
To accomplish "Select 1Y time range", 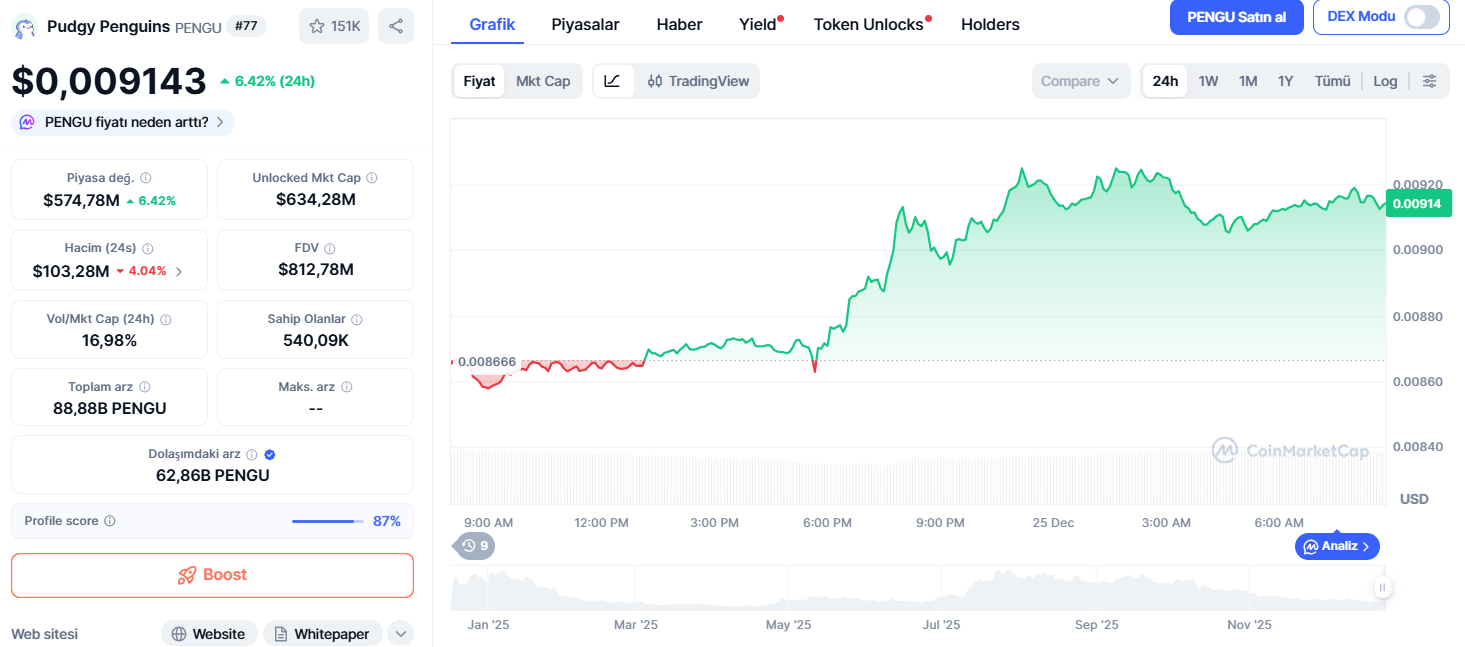I will coord(1286,81).
